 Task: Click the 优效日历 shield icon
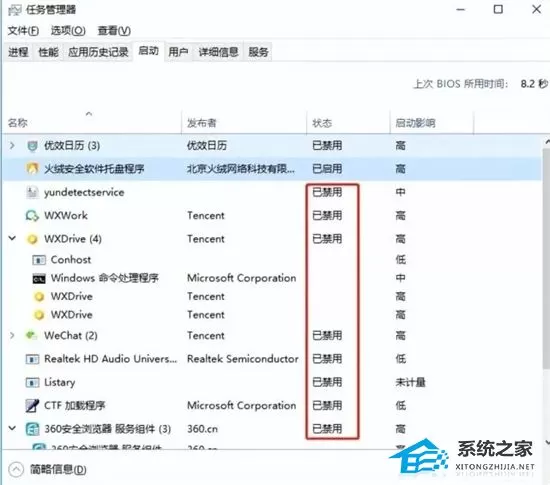32,146
